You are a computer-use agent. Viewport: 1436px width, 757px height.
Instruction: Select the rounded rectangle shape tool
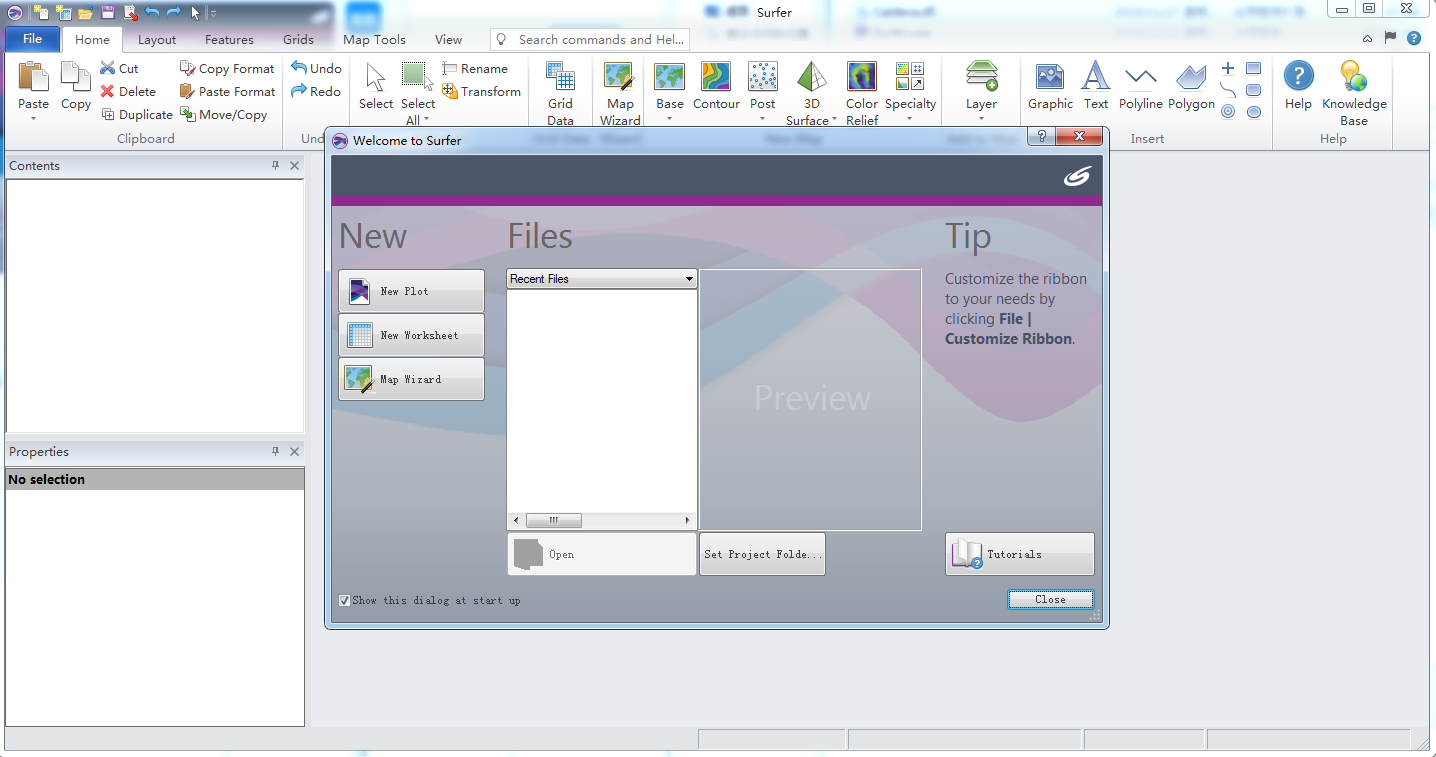1253,90
